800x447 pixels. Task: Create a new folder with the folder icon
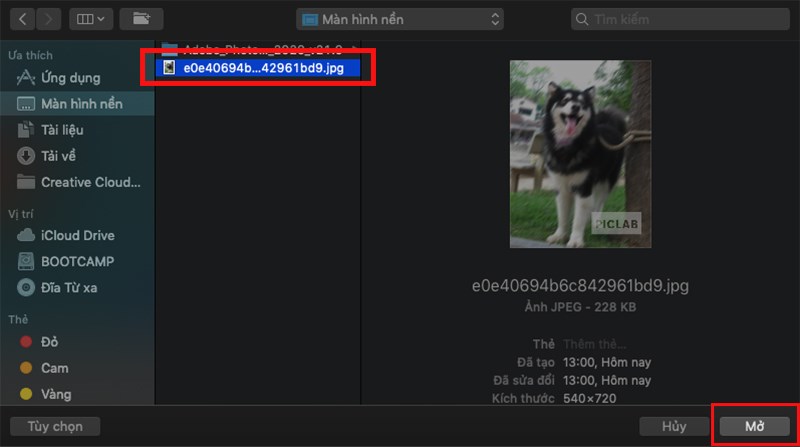tap(141, 19)
